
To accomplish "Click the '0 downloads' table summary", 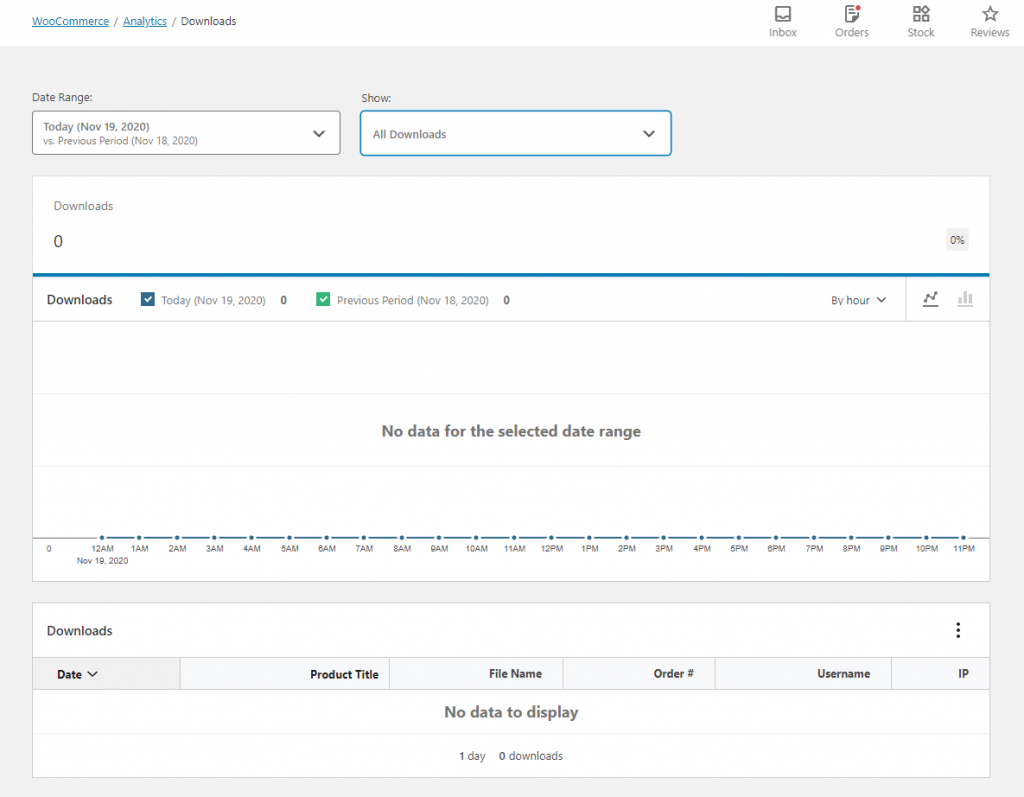I will [x=530, y=756].
